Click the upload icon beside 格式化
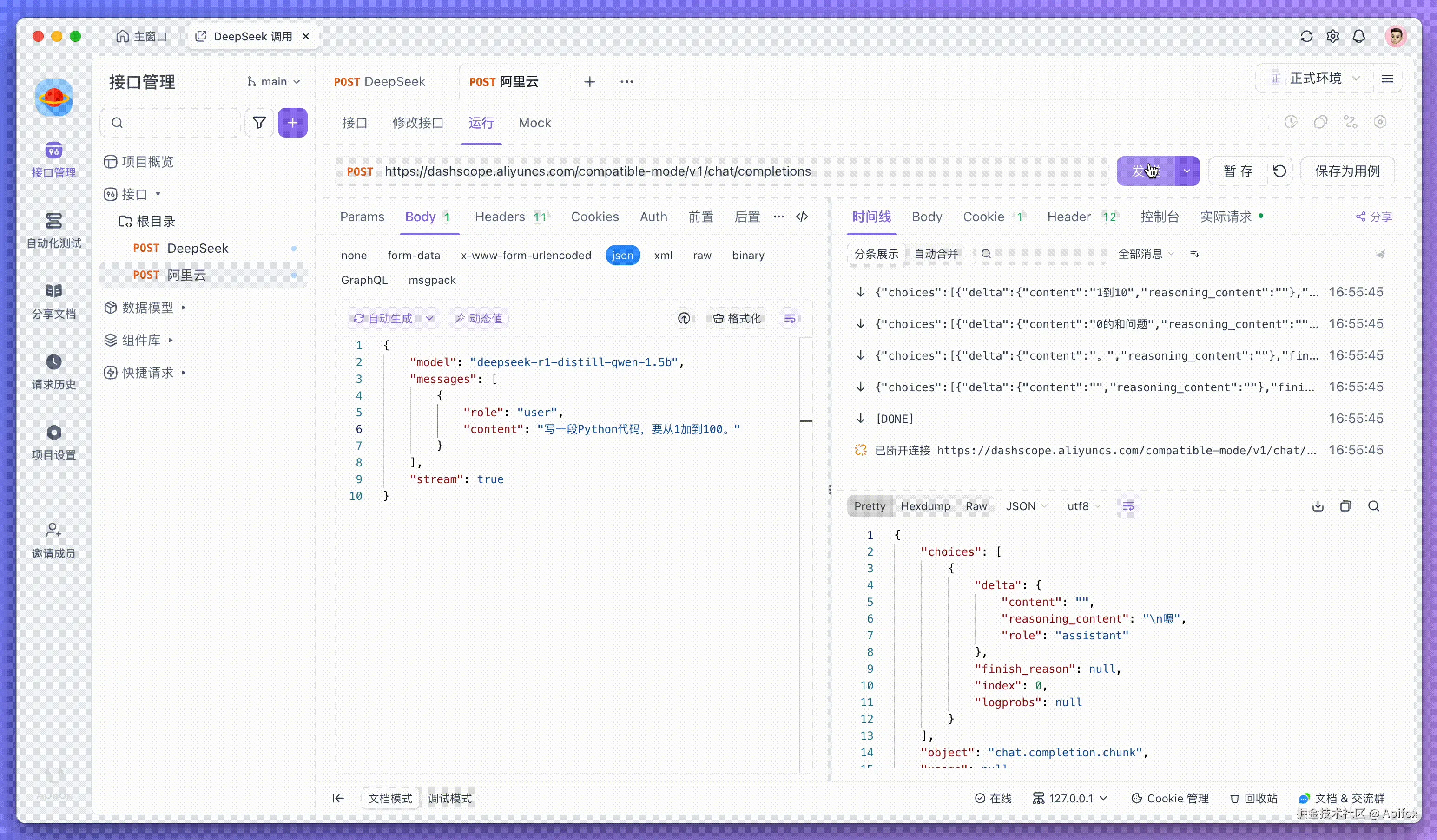1437x840 pixels. pyautogui.click(x=684, y=319)
